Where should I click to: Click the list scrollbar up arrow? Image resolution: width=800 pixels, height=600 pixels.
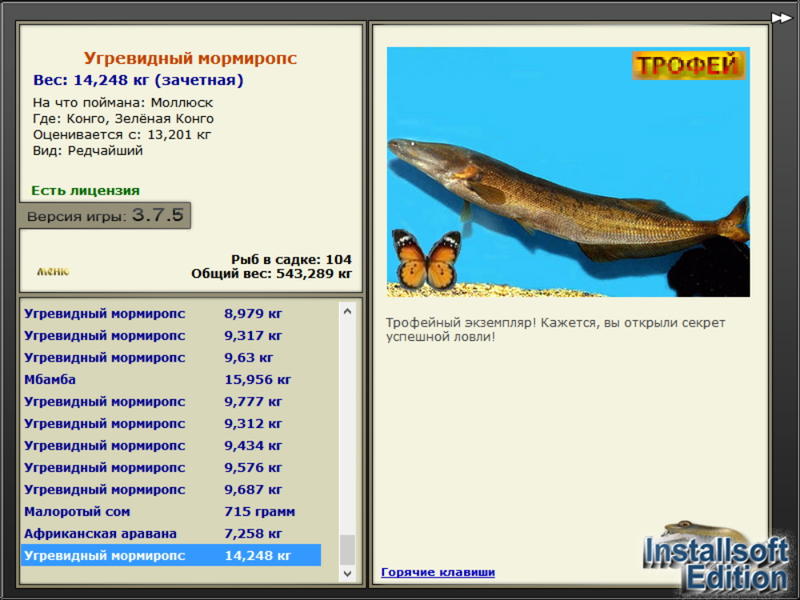(x=347, y=311)
